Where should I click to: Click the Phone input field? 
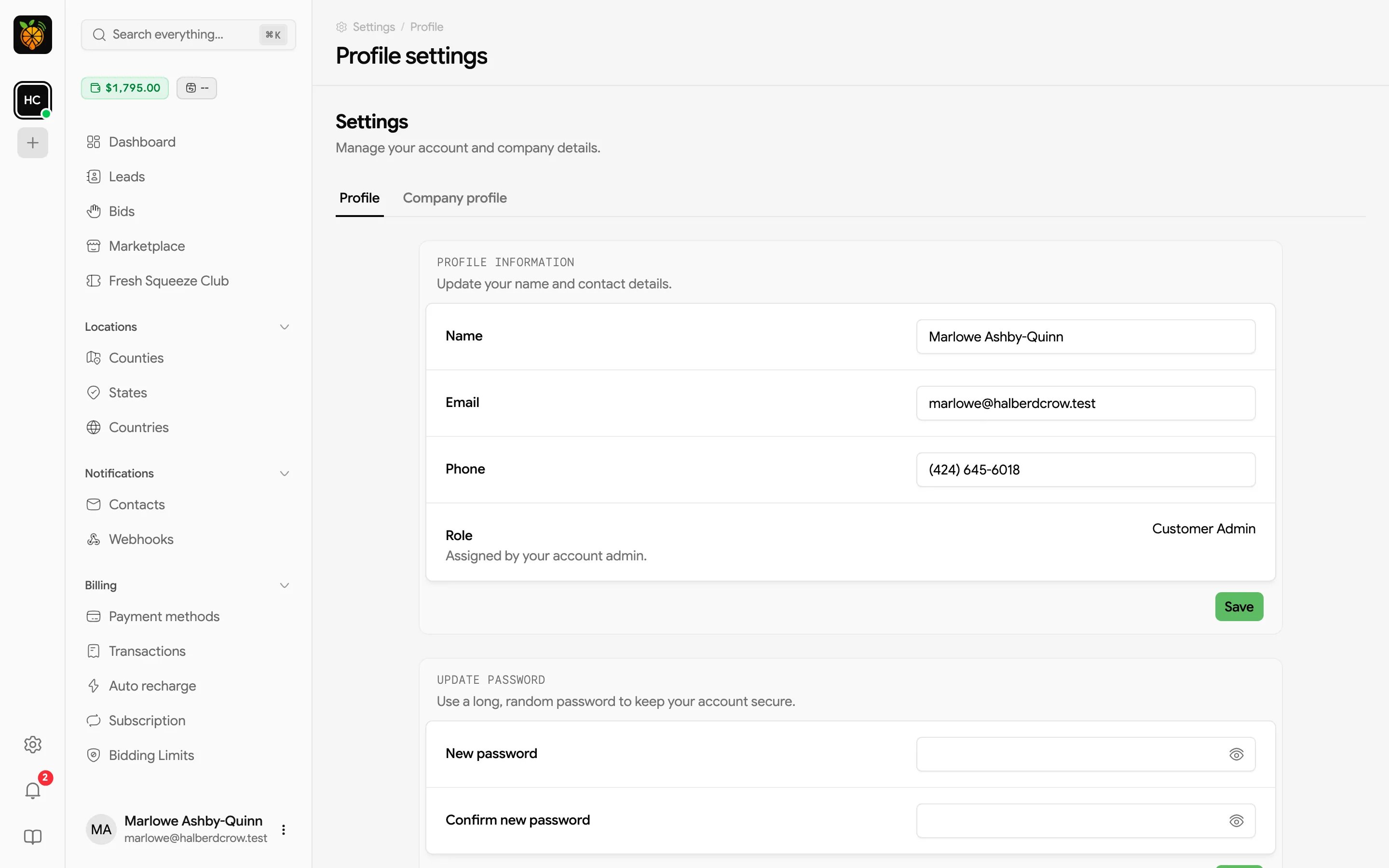coord(1085,470)
